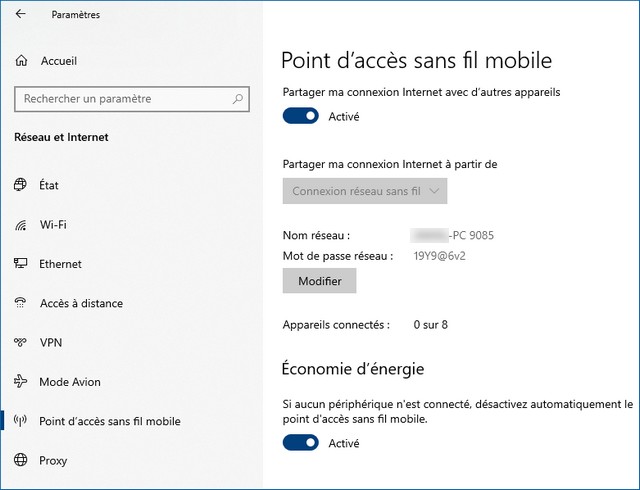This screenshot has height=490, width=640.
Task: Click the Accueil home icon
Action: pyautogui.click(x=21, y=61)
